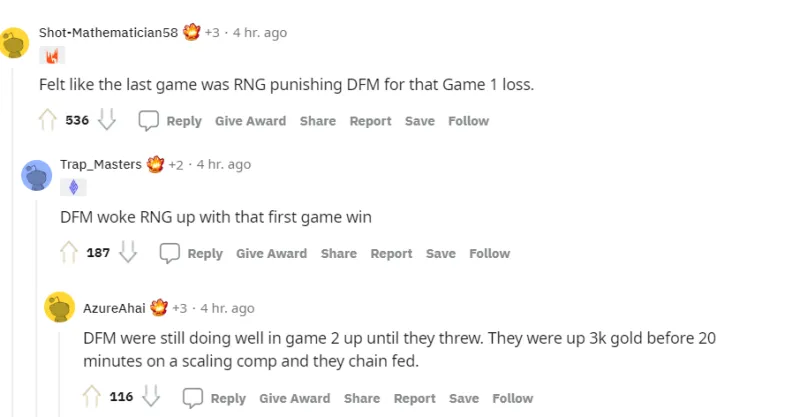Screen dimensions: 800x417
Task: Click Shot-Mathematician58's avatar icon
Action: pyautogui.click(x=14, y=44)
